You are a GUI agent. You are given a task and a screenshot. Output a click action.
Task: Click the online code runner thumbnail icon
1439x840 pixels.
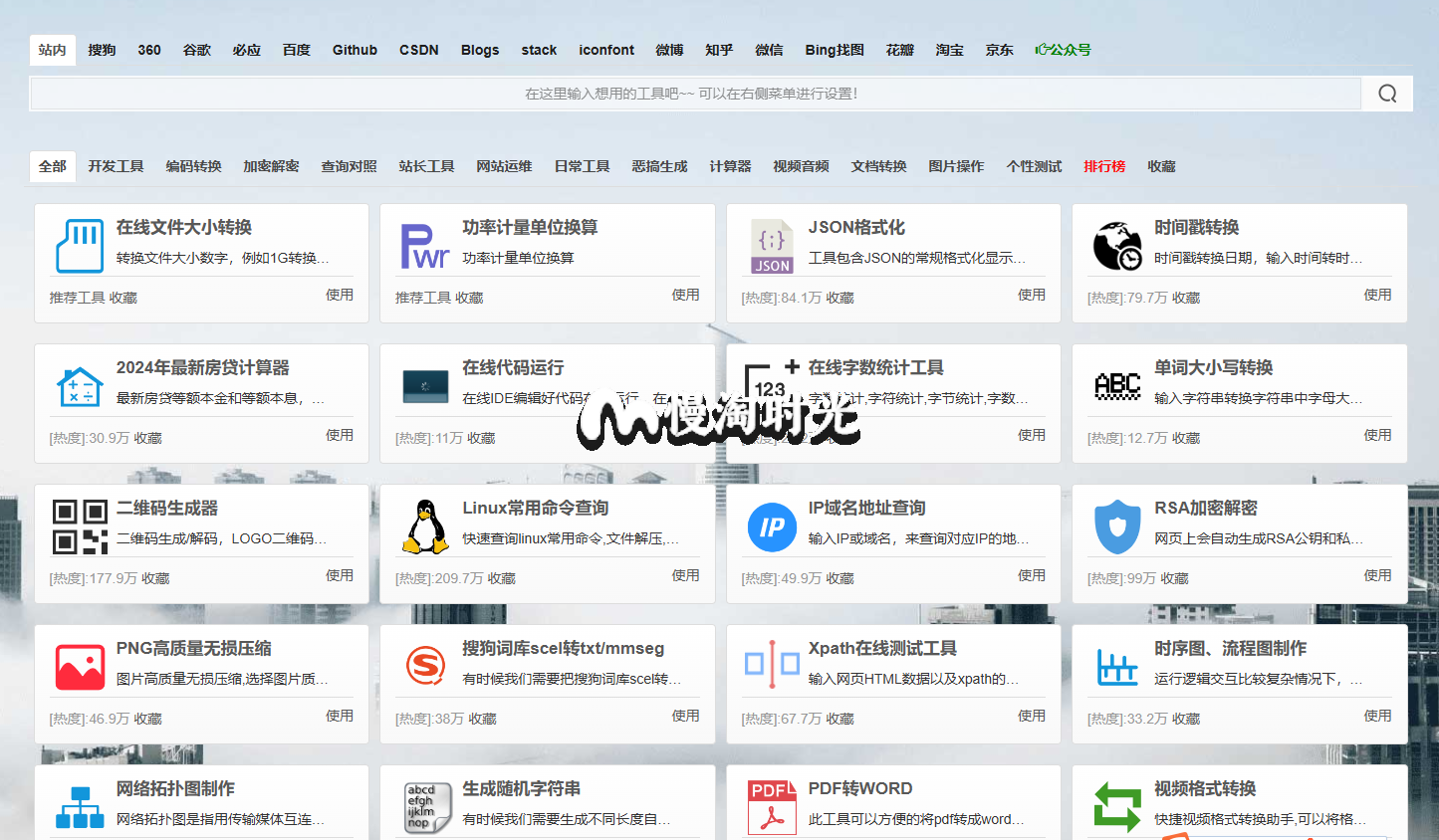pos(425,386)
